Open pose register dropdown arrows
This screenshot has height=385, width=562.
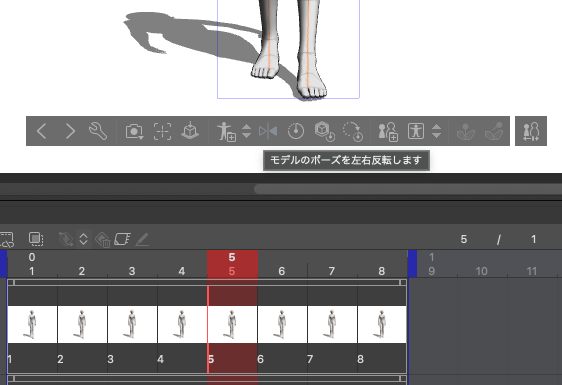[246, 131]
